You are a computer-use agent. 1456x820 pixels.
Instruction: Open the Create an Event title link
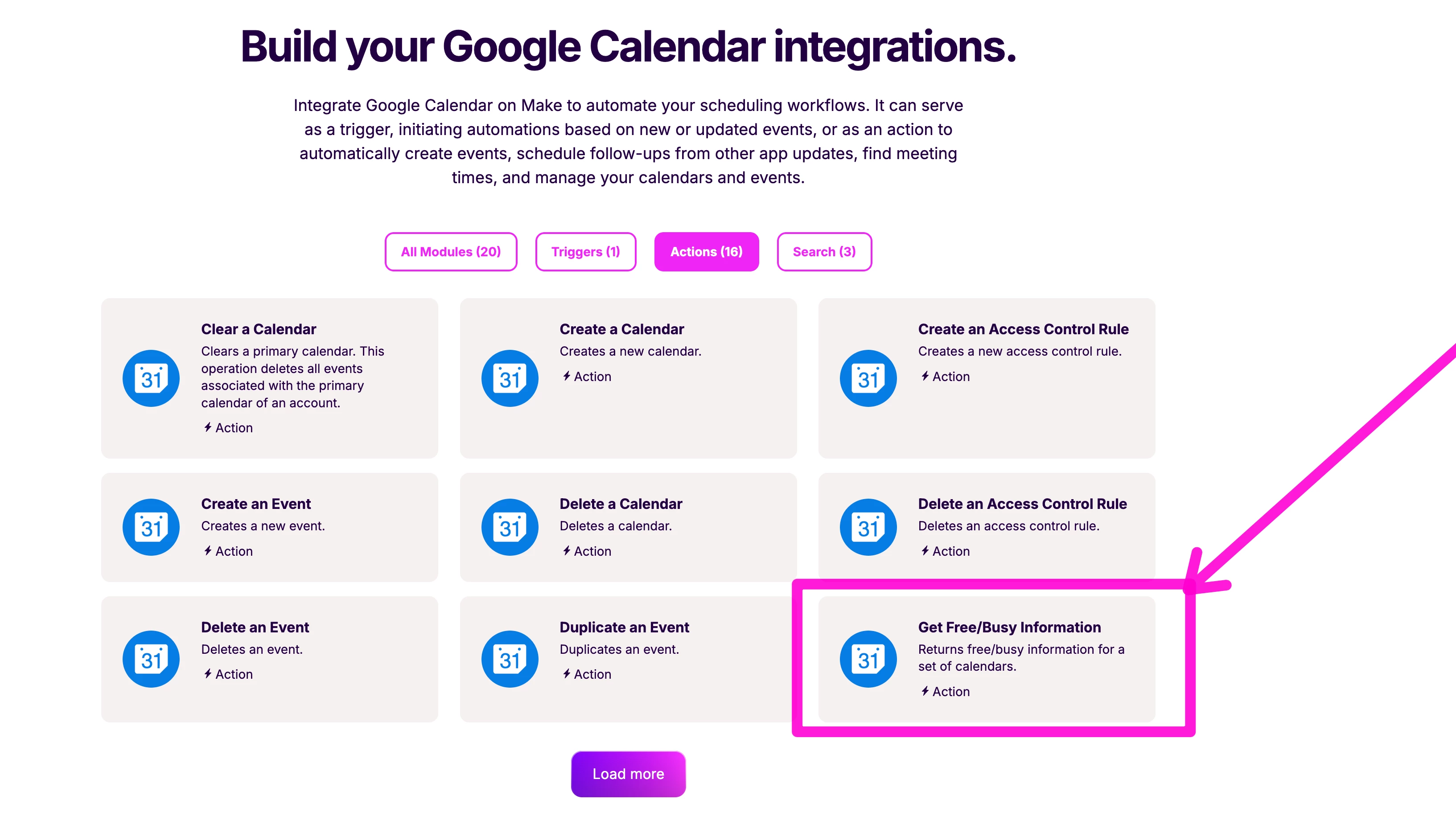[x=255, y=504]
